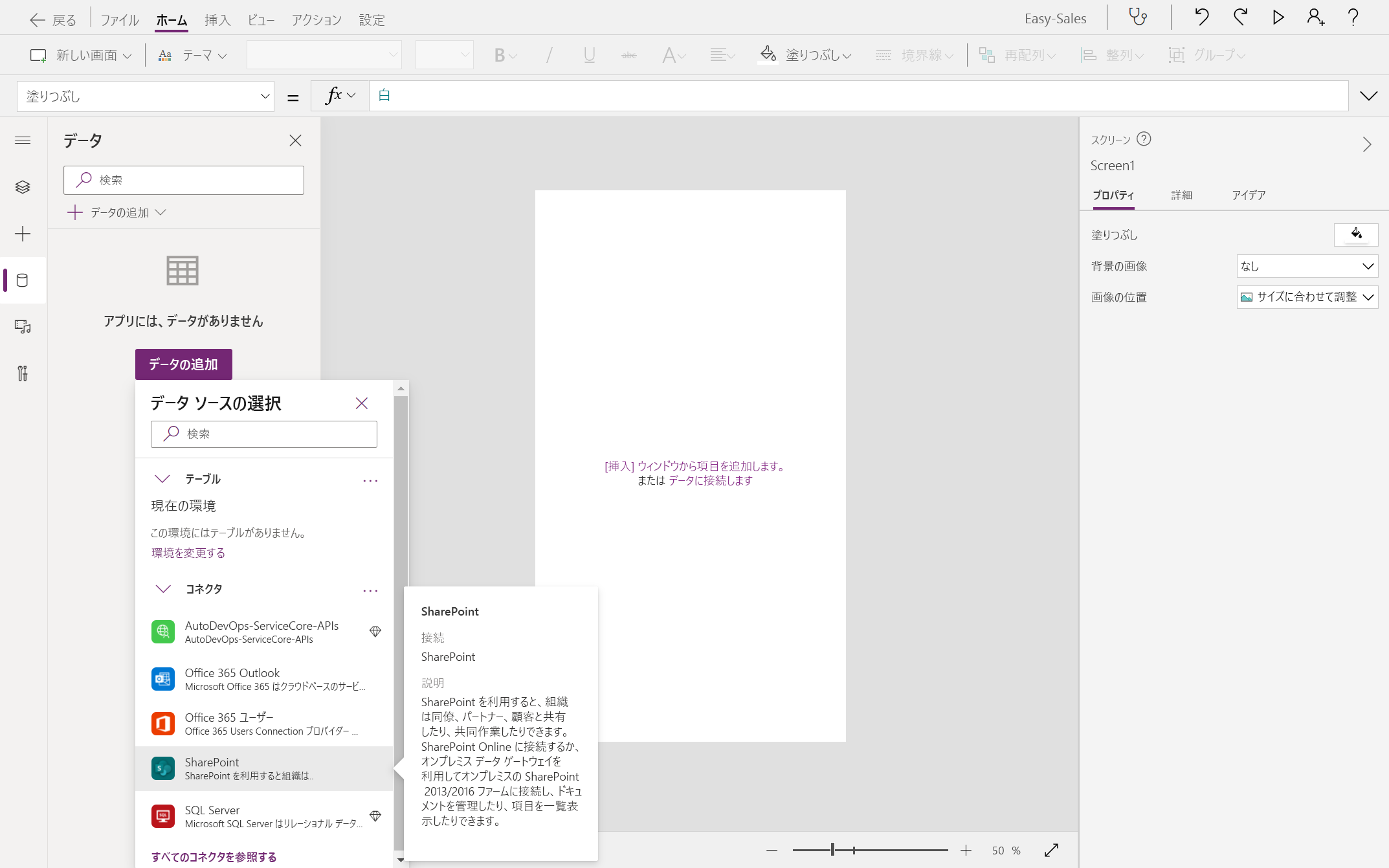Play the app preview
Screen dimensions: 1389x868
1278,17
